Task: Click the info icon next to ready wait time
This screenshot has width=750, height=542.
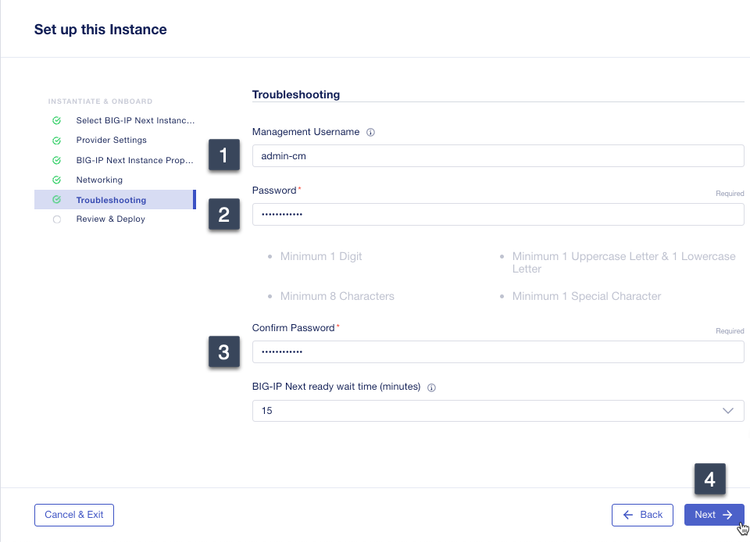Action: [431, 387]
